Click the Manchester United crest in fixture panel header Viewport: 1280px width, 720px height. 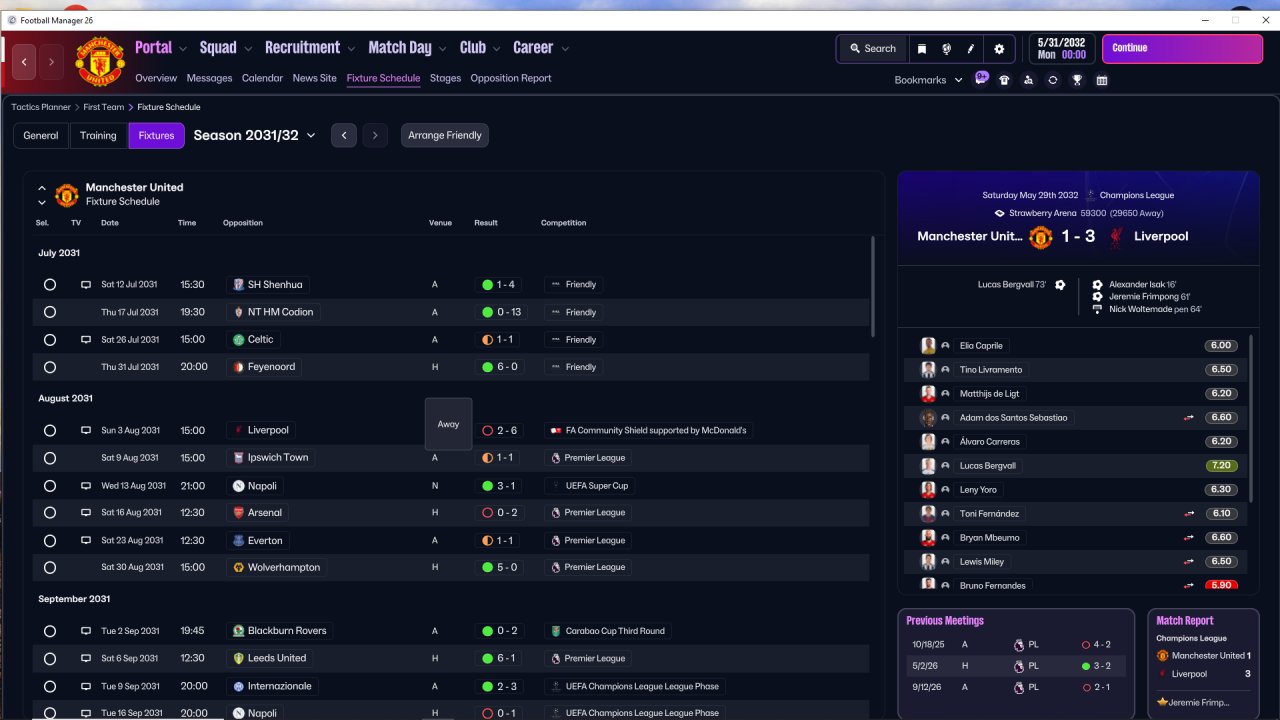click(x=67, y=194)
